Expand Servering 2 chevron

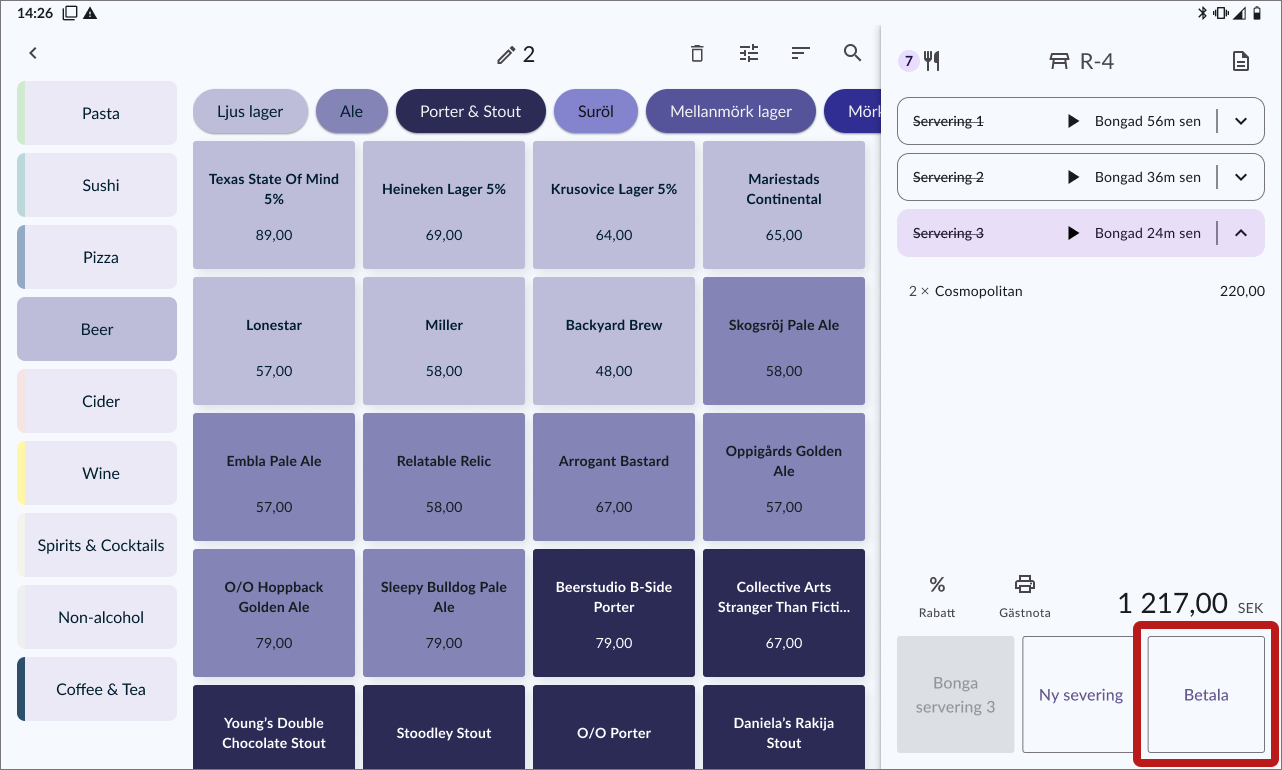1241,177
